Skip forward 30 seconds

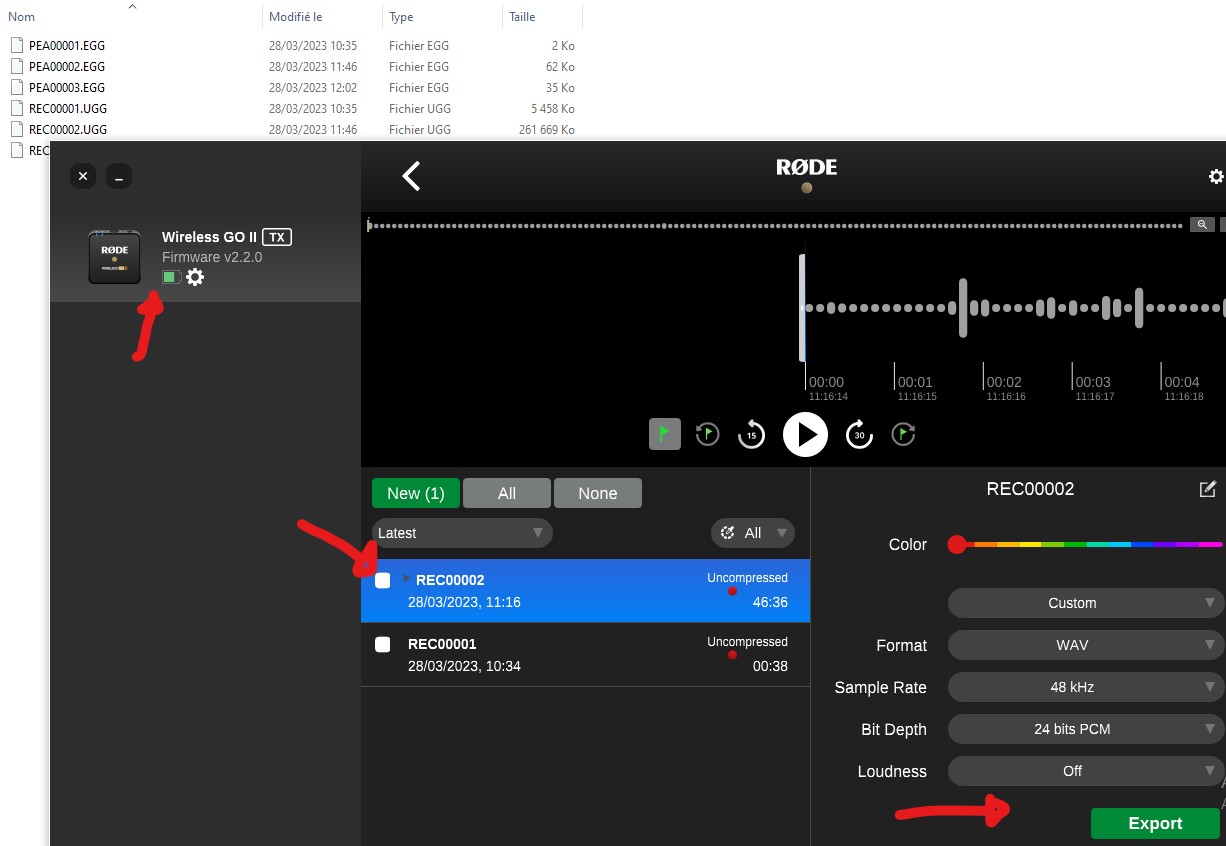coord(859,434)
